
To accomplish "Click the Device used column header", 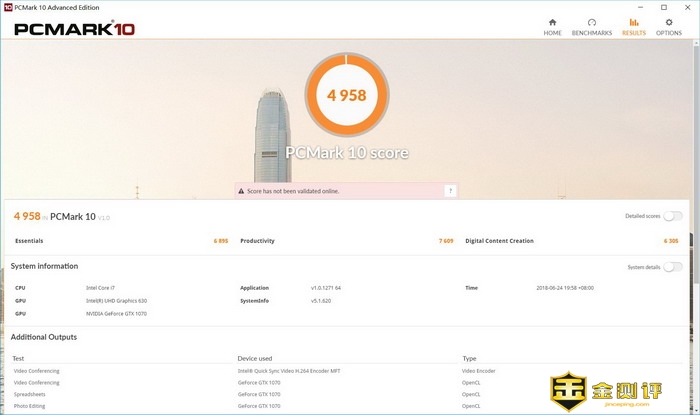I will [254, 357].
